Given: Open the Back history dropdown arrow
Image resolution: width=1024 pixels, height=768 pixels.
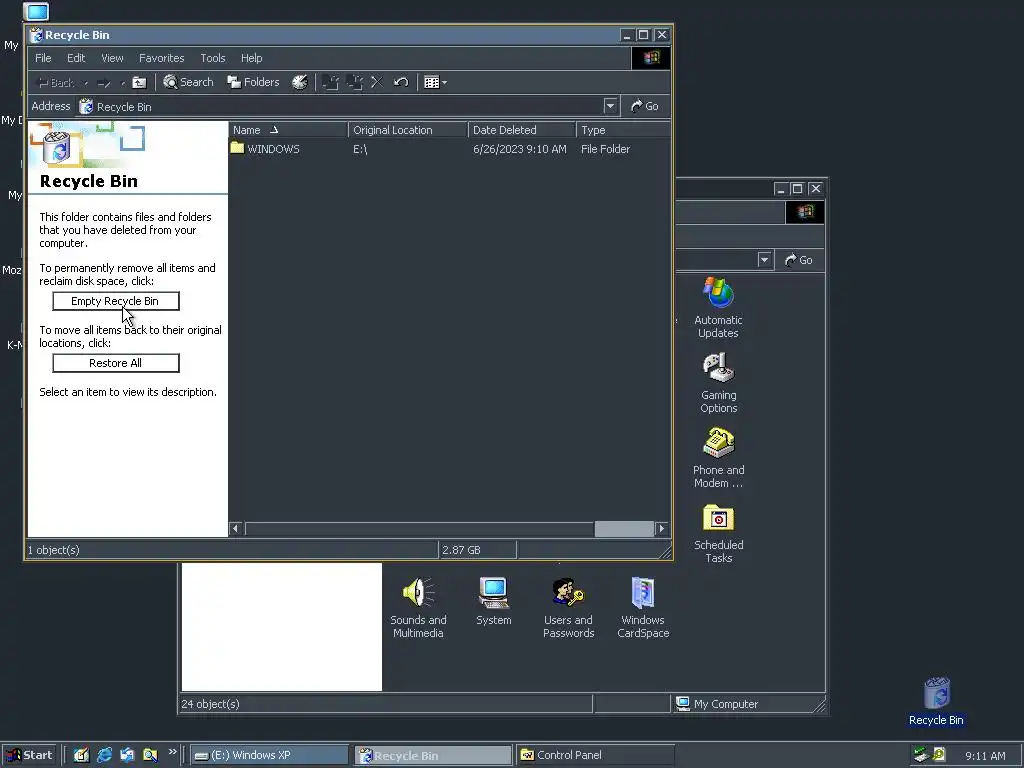Looking at the screenshot, I should (x=86, y=83).
